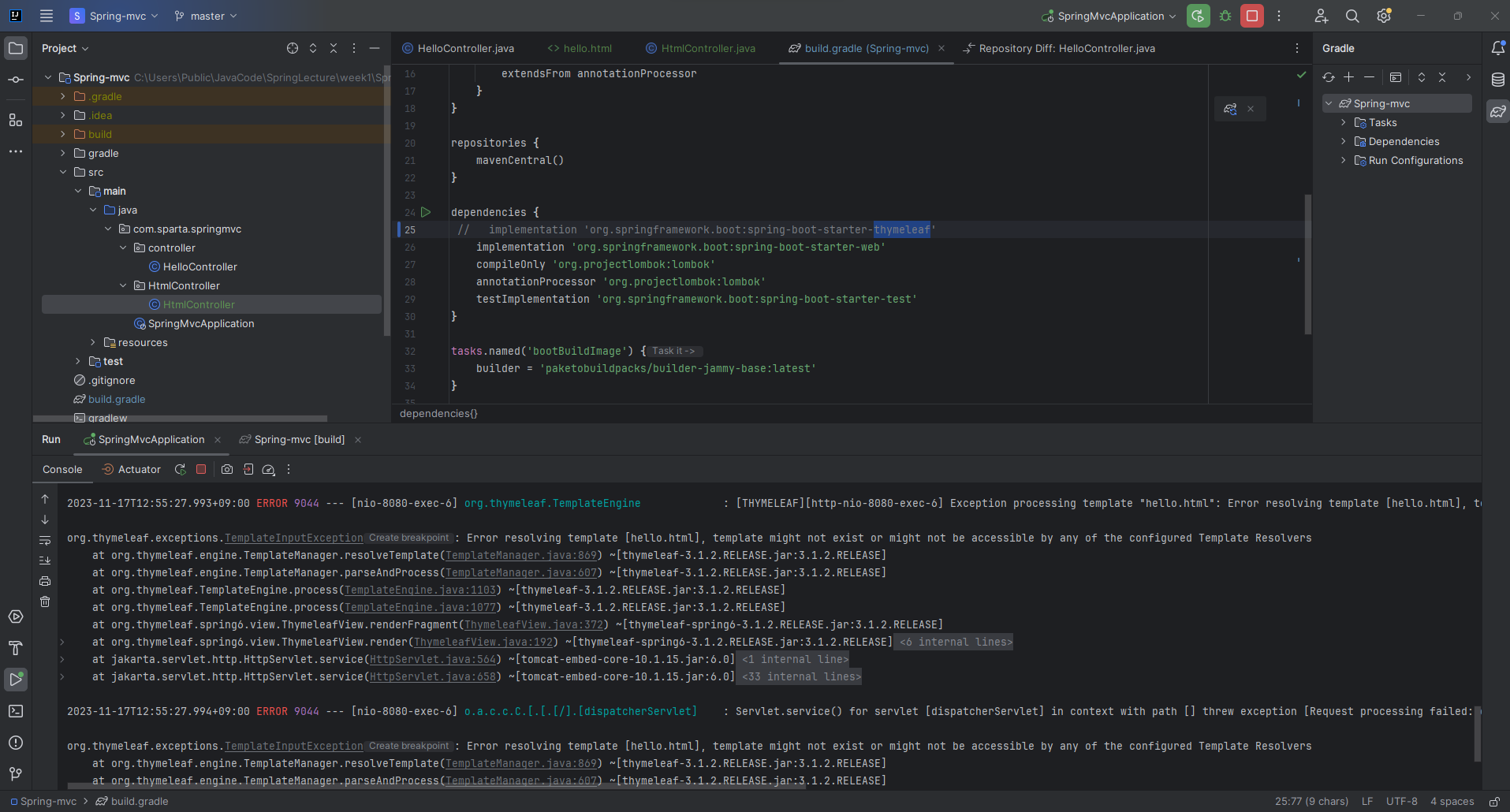
Task: Stop the process in Run console toolbar
Action: (201, 469)
